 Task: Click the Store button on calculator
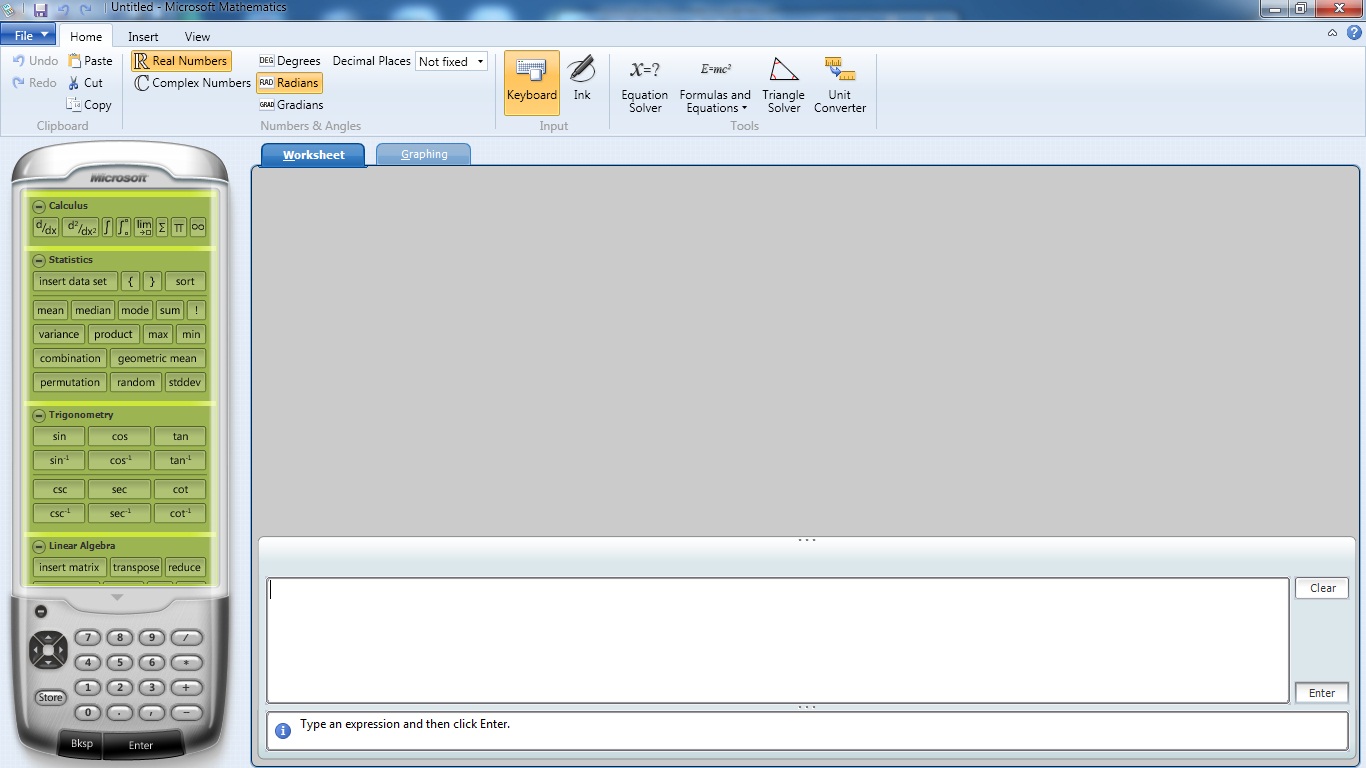pyautogui.click(x=50, y=697)
